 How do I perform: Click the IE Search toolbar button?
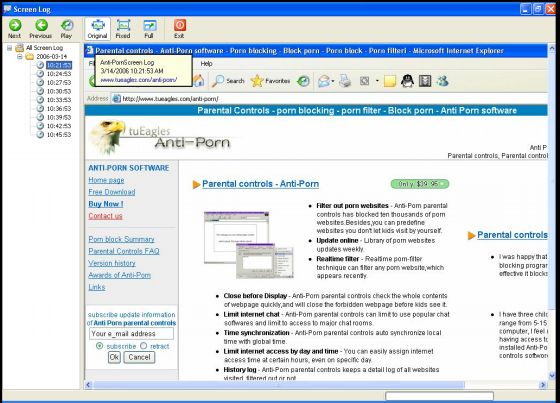[228, 81]
